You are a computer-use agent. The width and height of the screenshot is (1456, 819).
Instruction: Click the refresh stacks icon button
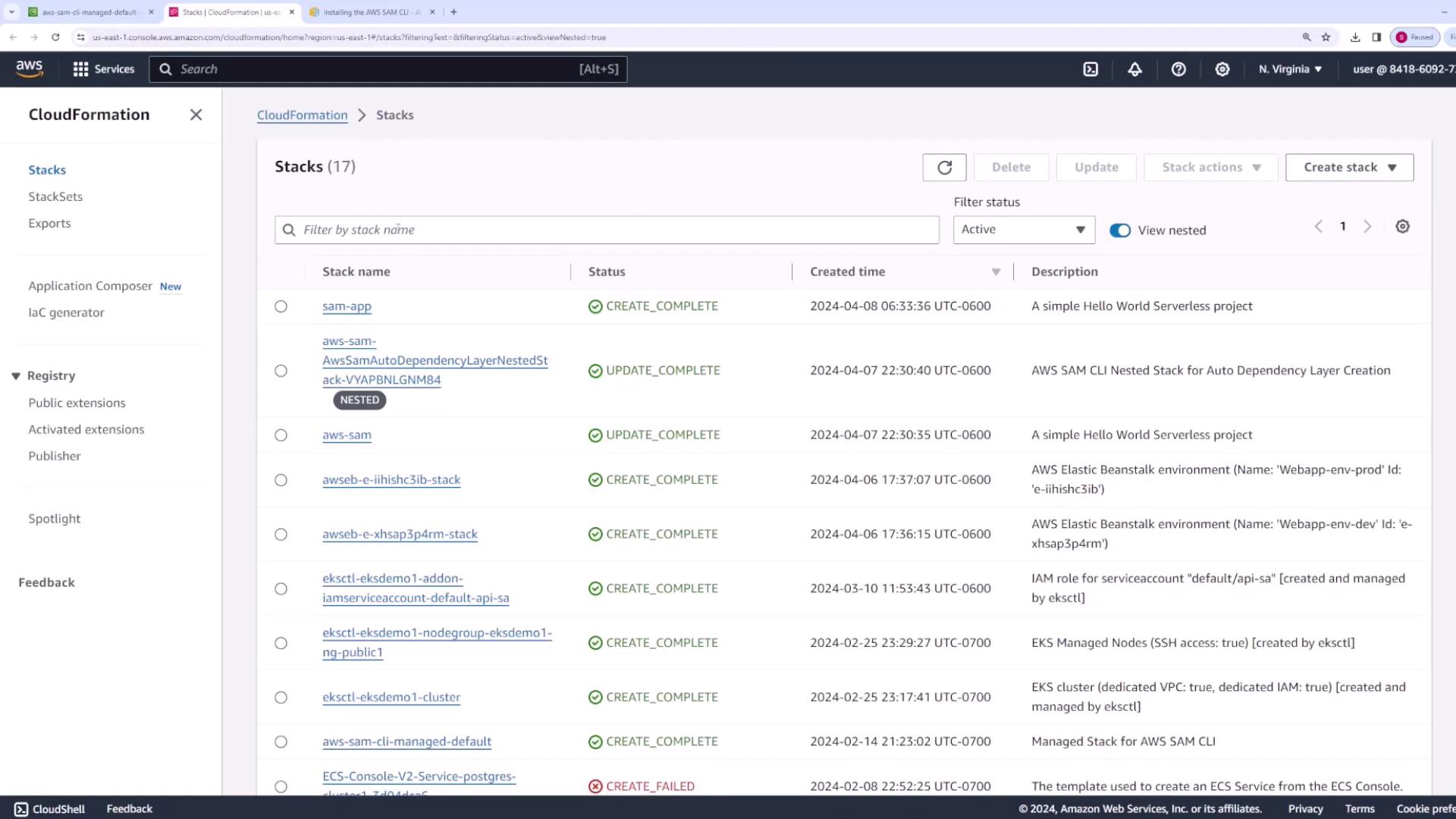(944, 168)
